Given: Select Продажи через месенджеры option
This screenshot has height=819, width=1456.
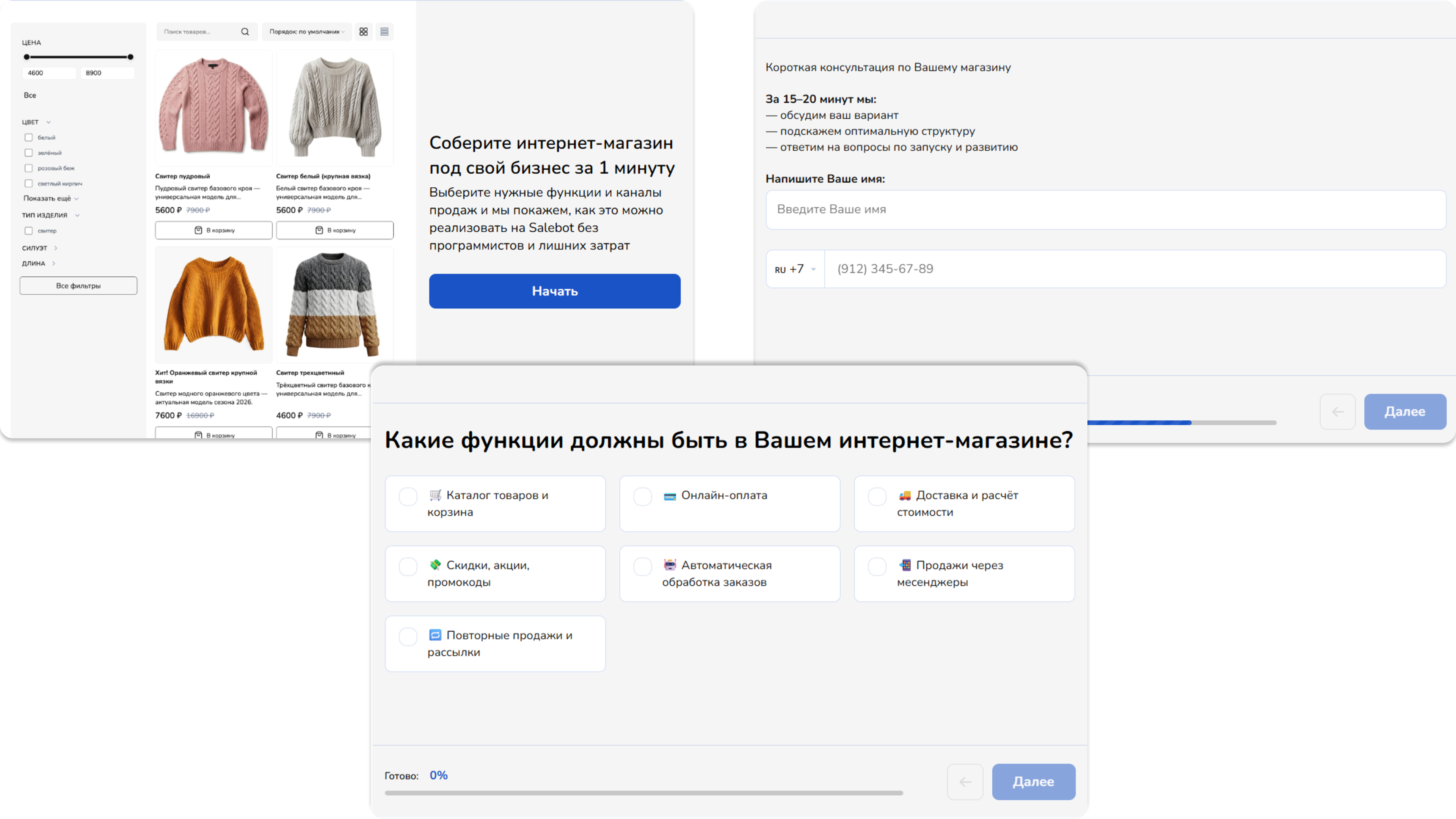Looking at the screenshot, I should click(877, 566).
